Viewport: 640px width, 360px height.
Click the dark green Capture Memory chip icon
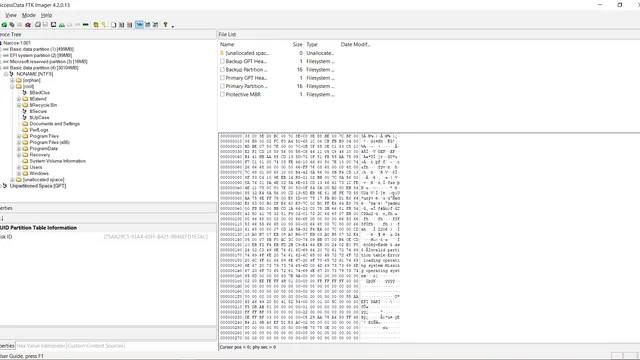point(86,25)
